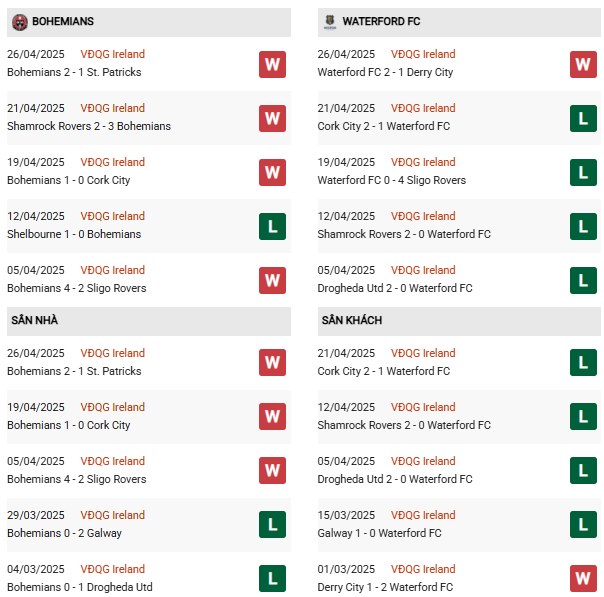Open the BOHEMIANS team header
Viewport: 604px width, 597px height.
click(x=149, y=22)
